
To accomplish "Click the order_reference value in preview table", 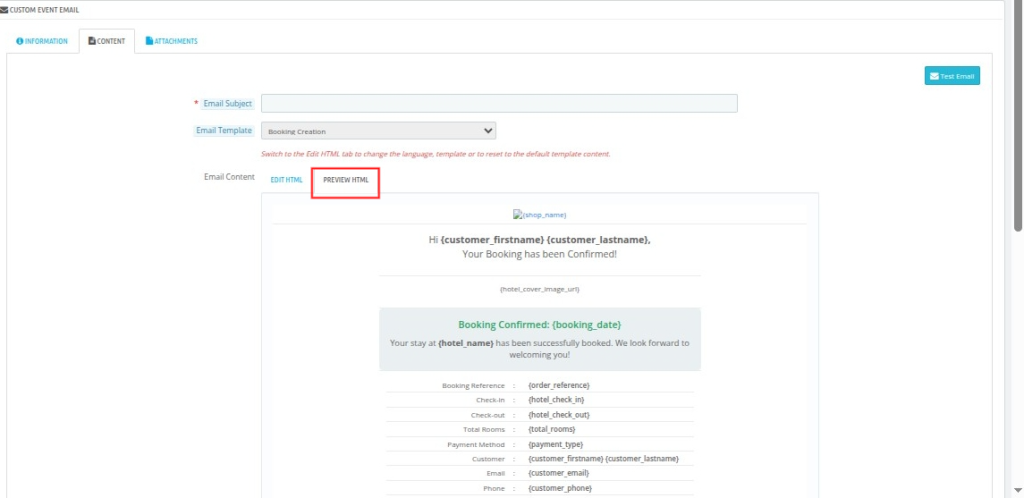I will point(558,385).
